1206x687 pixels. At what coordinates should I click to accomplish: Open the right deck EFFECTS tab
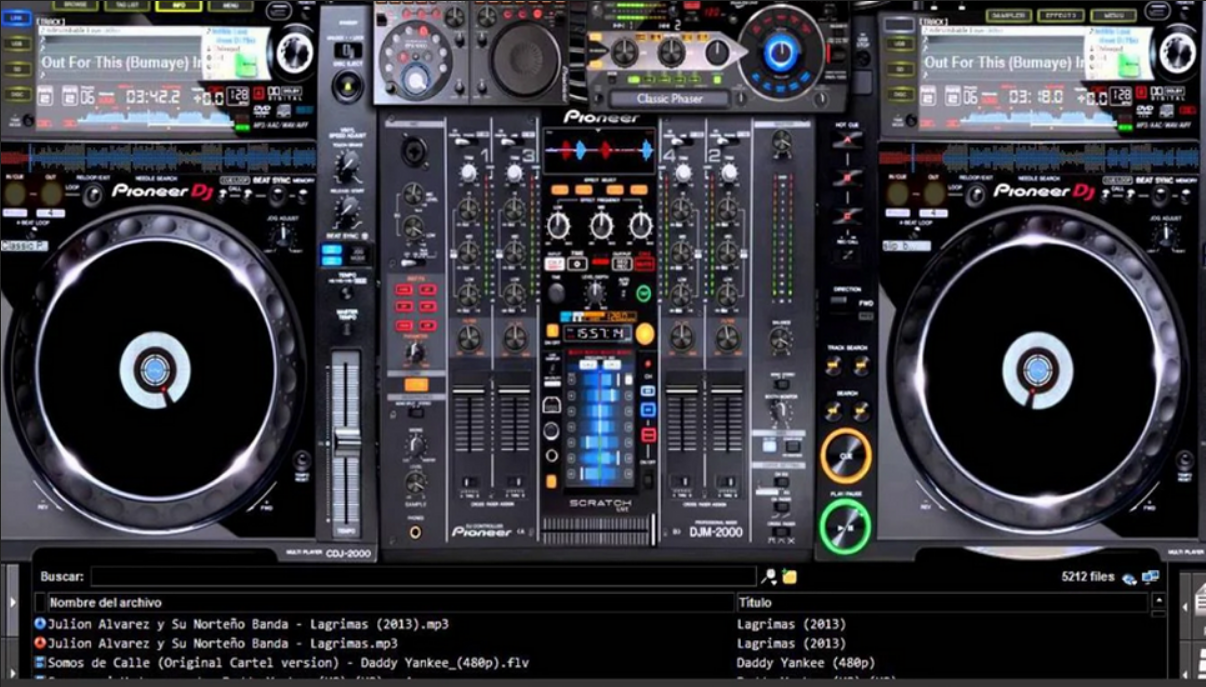(x=1060, y=16)
